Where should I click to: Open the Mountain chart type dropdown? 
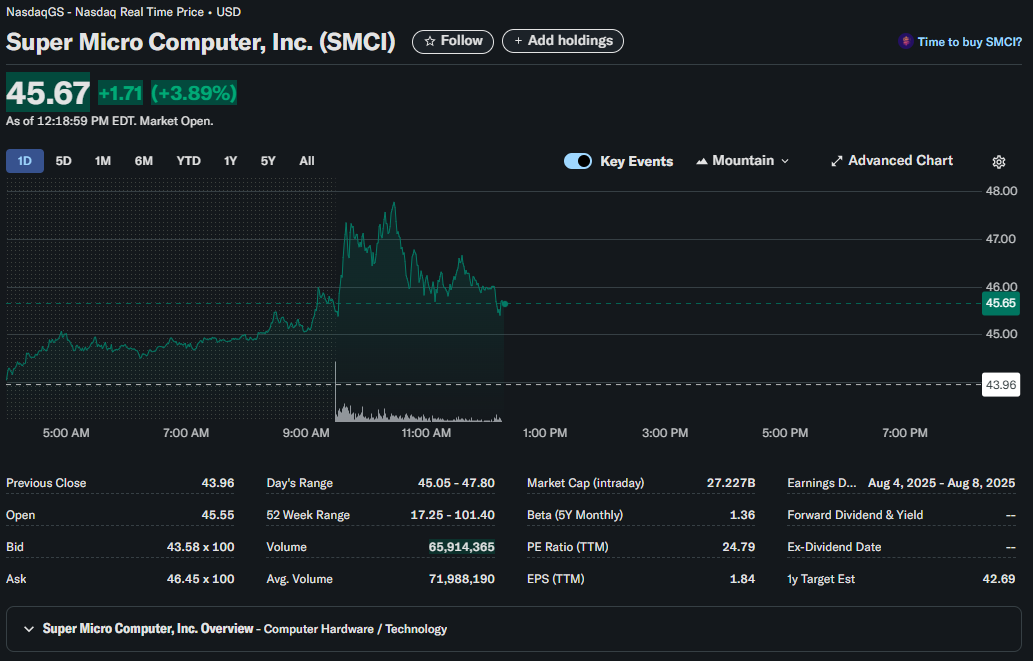742,161
